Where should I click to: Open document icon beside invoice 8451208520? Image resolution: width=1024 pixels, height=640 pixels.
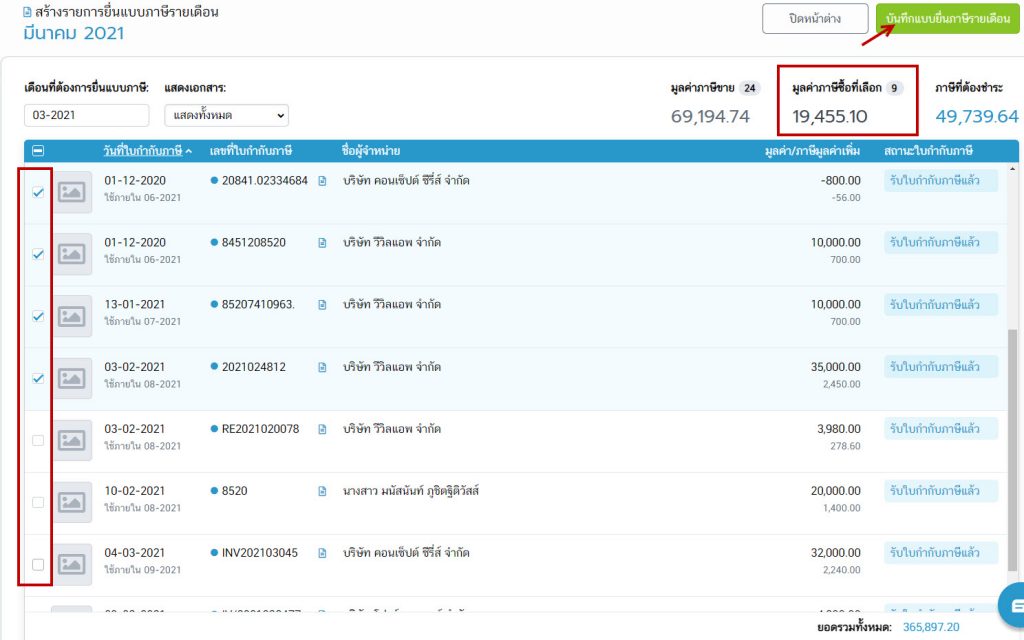point(322,242)
